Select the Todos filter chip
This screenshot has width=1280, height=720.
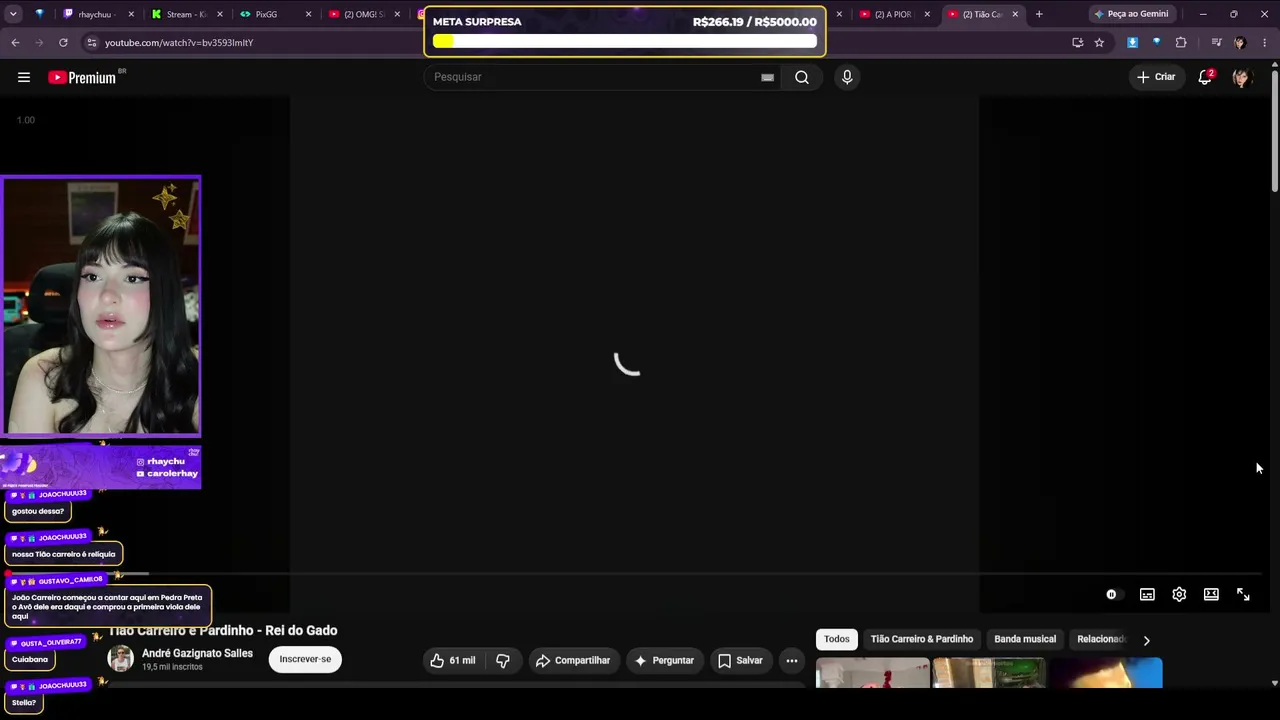[837, 639]
